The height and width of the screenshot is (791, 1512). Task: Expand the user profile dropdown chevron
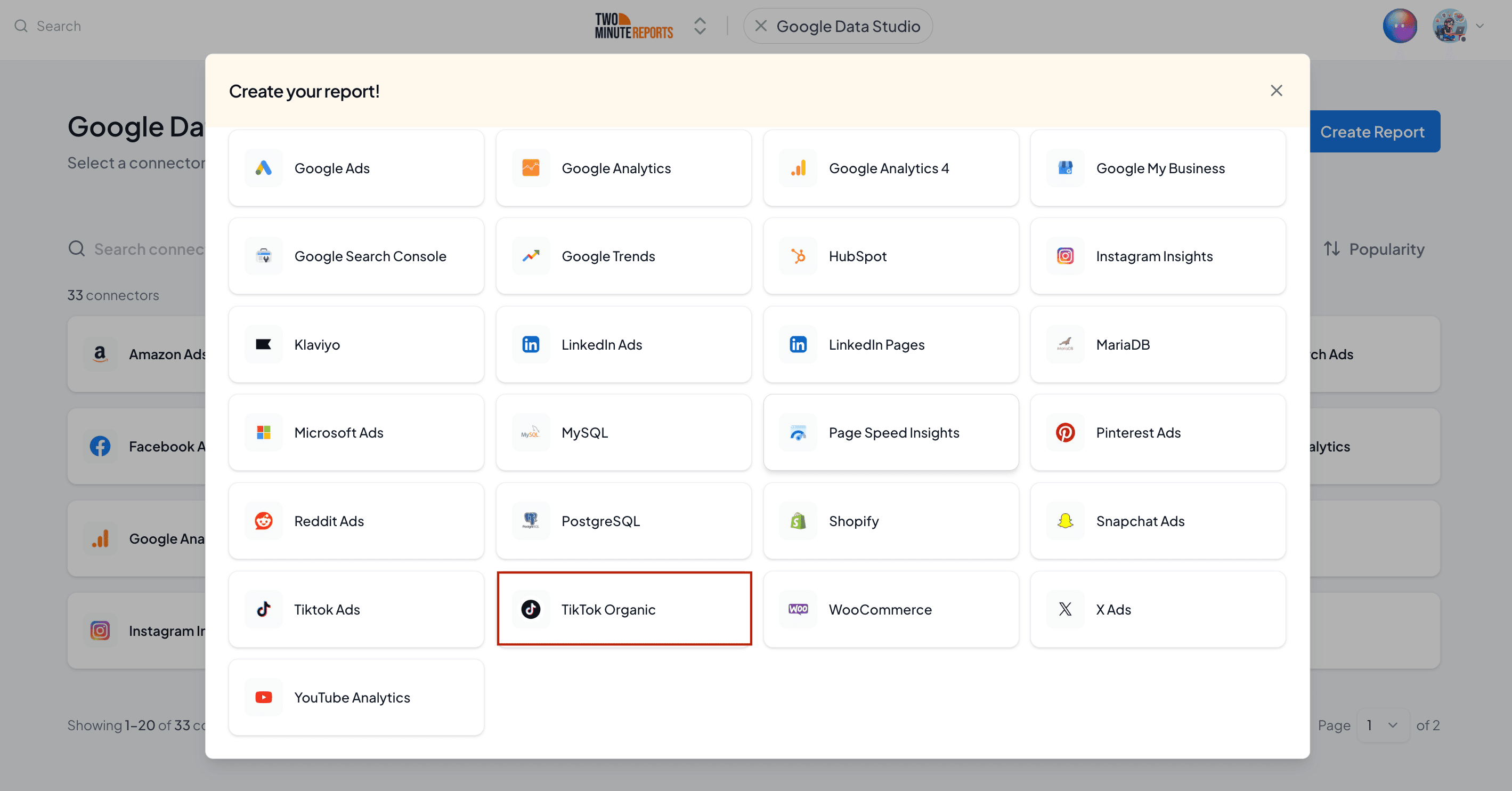click(1480, 26)
